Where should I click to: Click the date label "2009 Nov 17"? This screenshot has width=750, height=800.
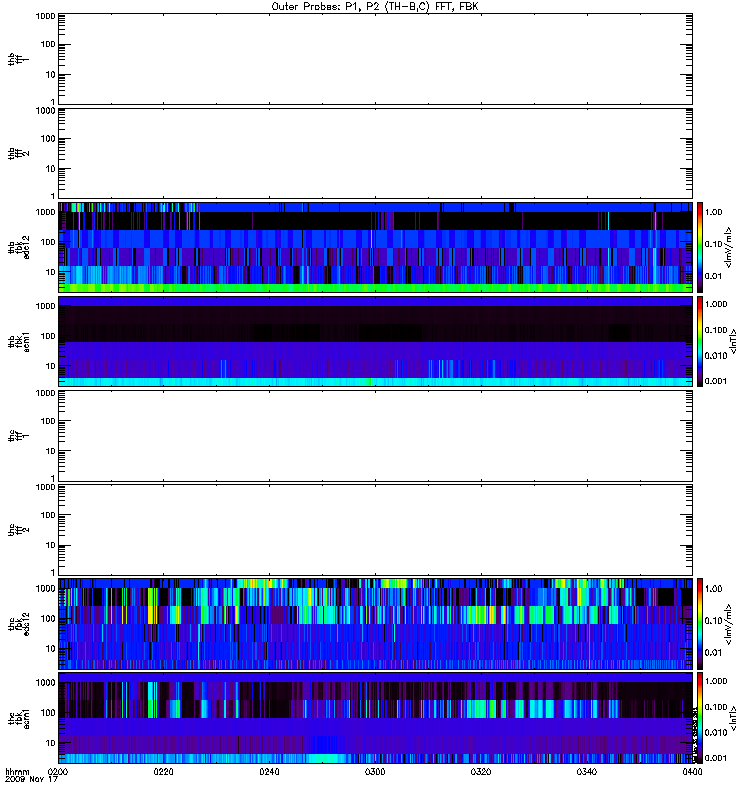[31, 780]
